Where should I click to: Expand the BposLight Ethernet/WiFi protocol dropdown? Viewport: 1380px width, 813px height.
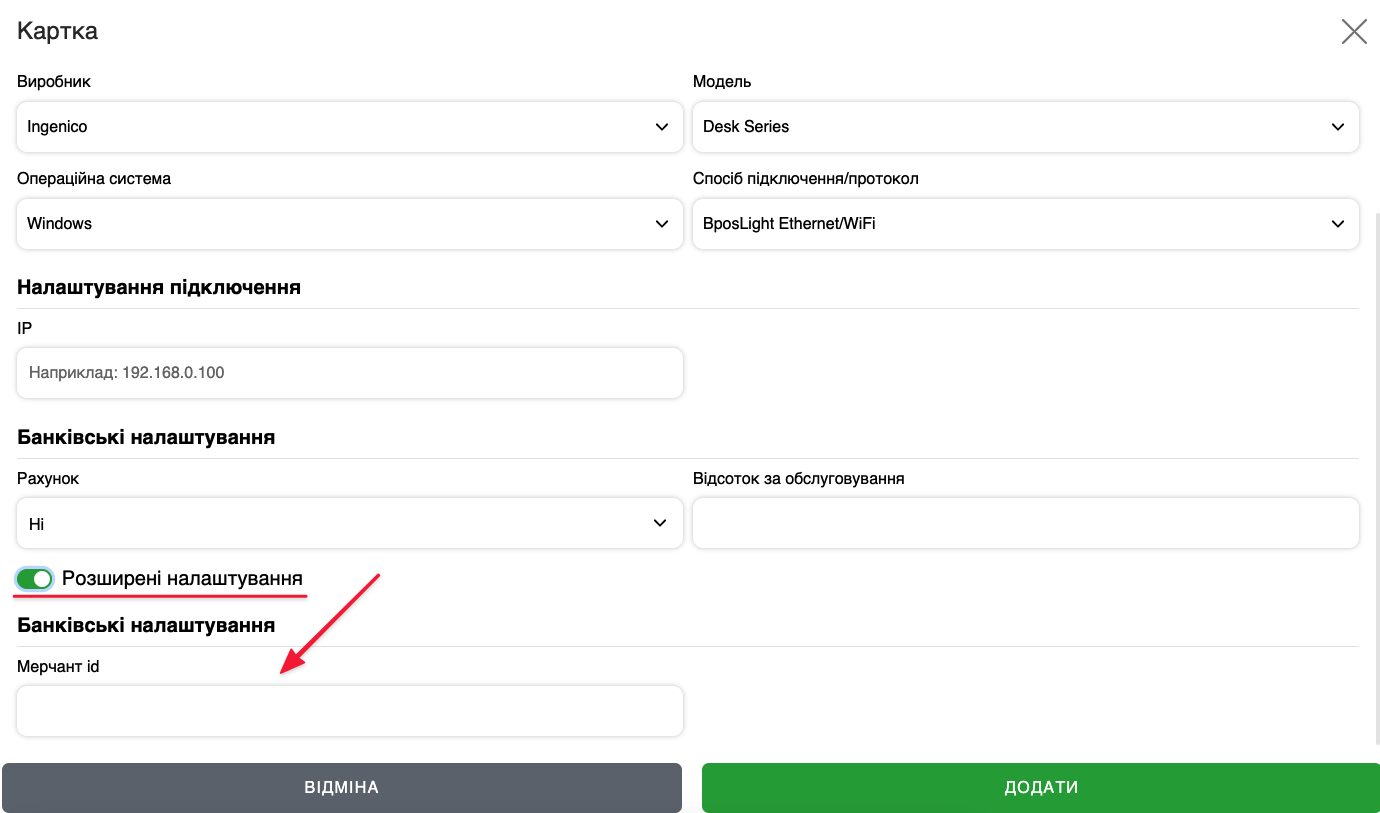pos(1025,224)
